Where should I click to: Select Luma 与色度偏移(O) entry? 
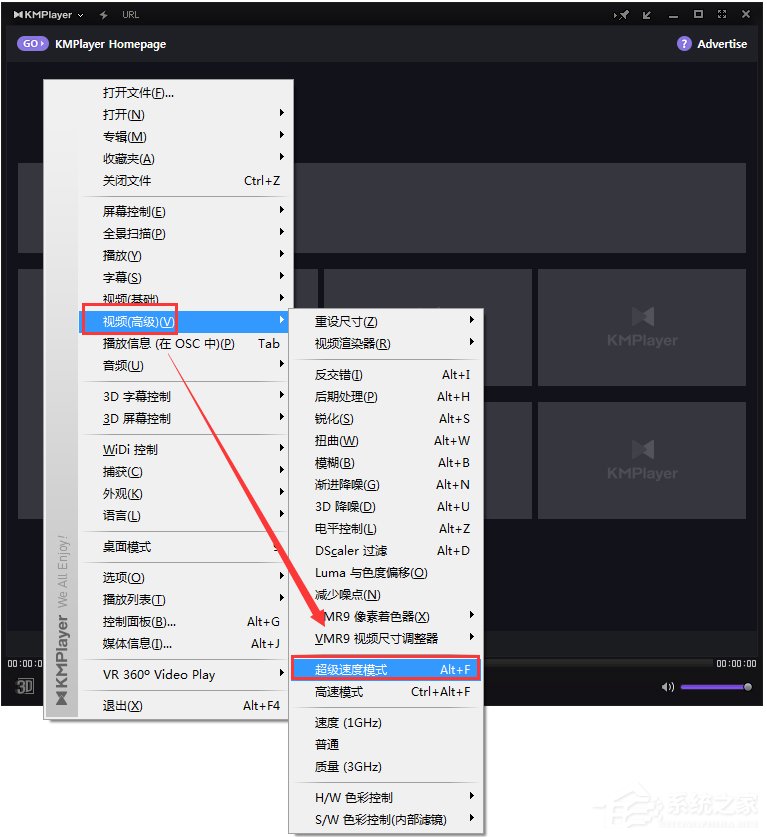pyautogui.click(x=386, y=573)
